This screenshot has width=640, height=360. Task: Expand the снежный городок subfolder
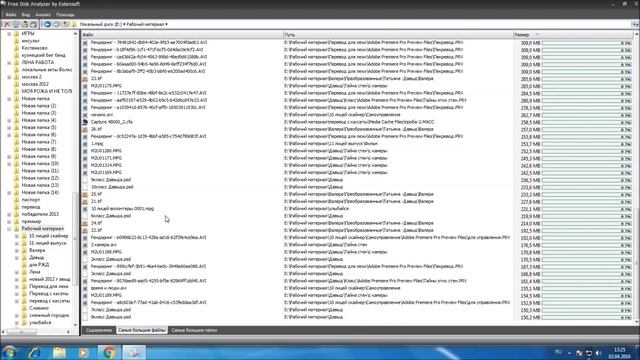point(17,316)
